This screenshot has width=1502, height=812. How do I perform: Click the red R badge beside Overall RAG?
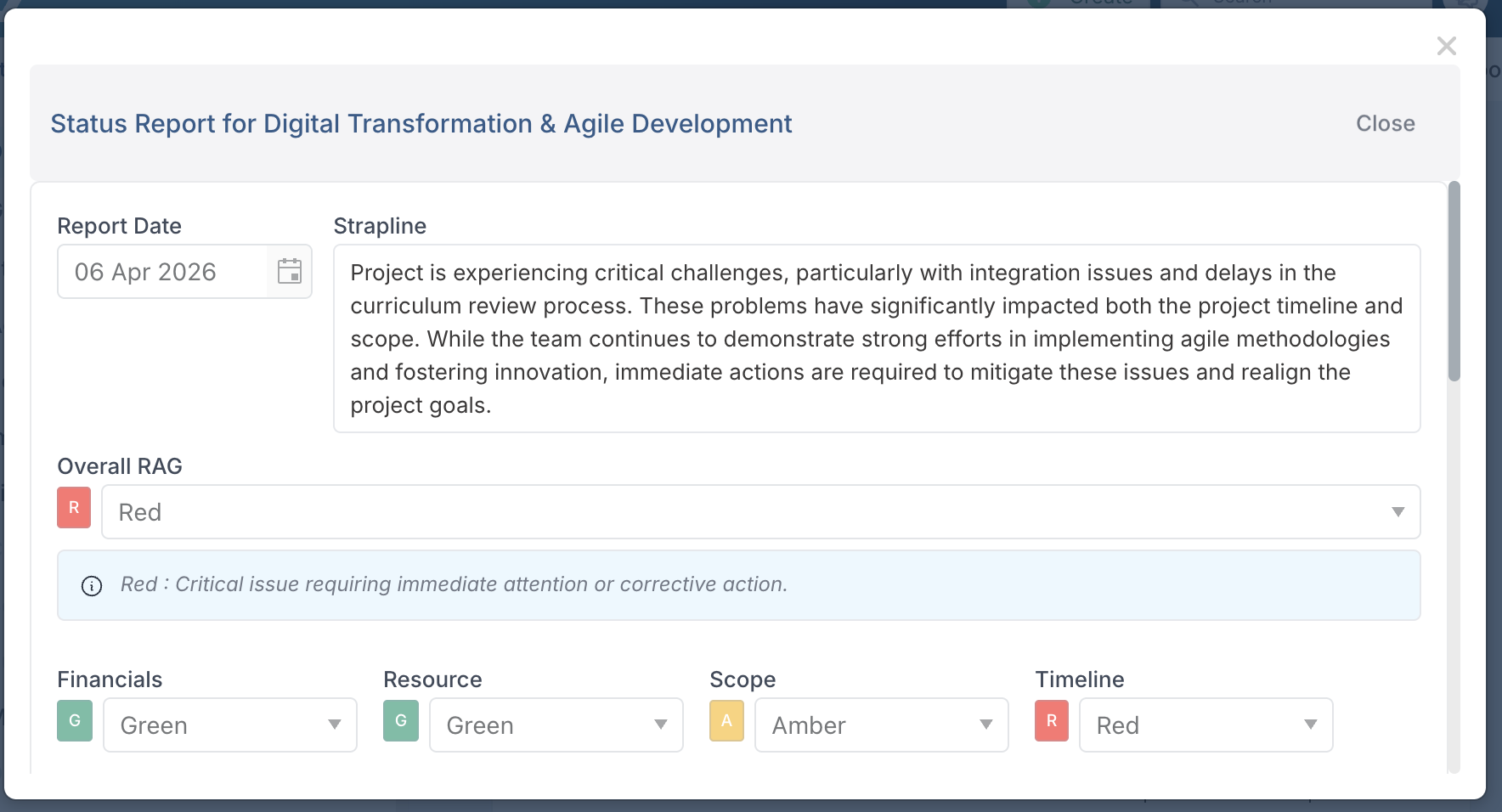pyautogui.click(x=74, y=508)
